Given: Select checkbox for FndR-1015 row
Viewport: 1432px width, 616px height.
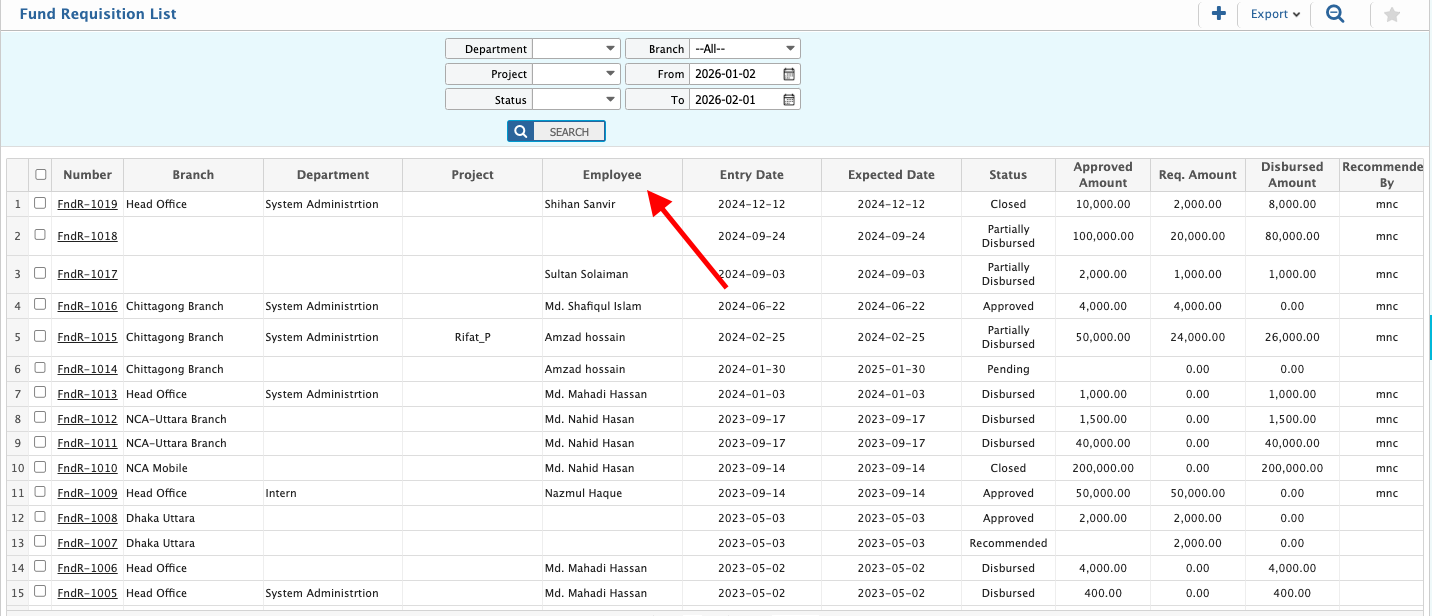Looking at the screenshot, I should [40, 336].
